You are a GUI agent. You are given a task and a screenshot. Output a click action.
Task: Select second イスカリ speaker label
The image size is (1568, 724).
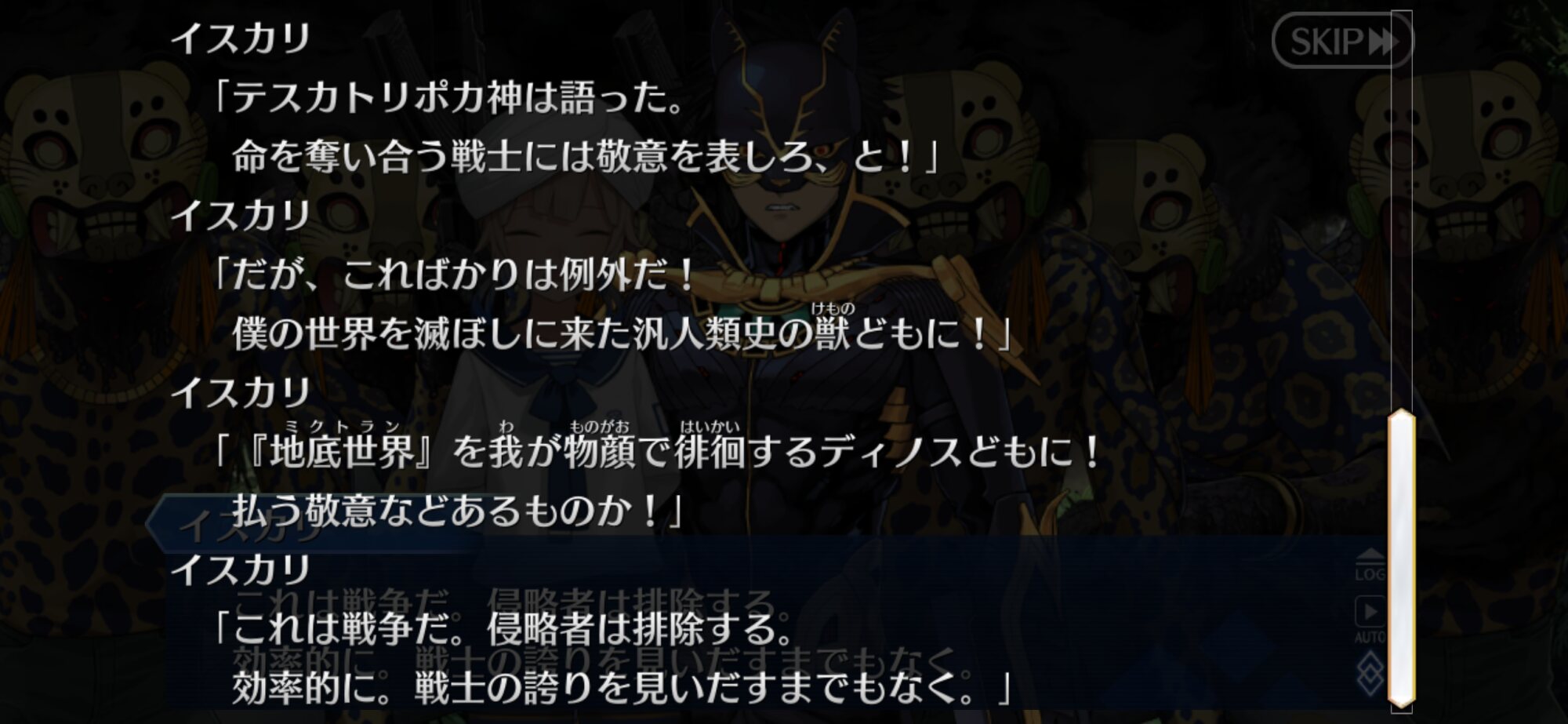pyautogui.click(x=241, y=215)
